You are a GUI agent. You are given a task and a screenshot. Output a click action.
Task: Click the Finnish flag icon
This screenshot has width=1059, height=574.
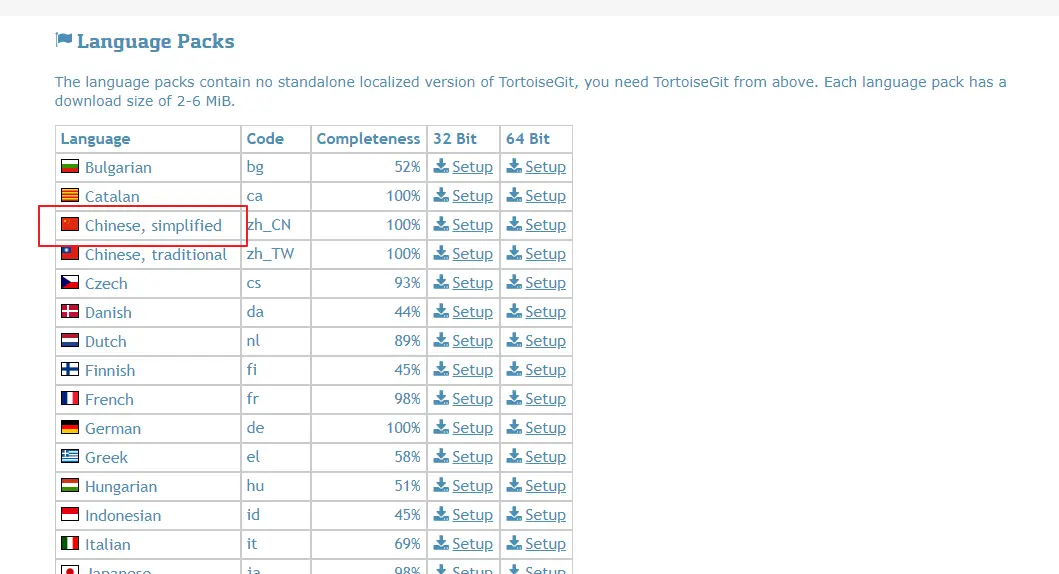click(70, 369)
